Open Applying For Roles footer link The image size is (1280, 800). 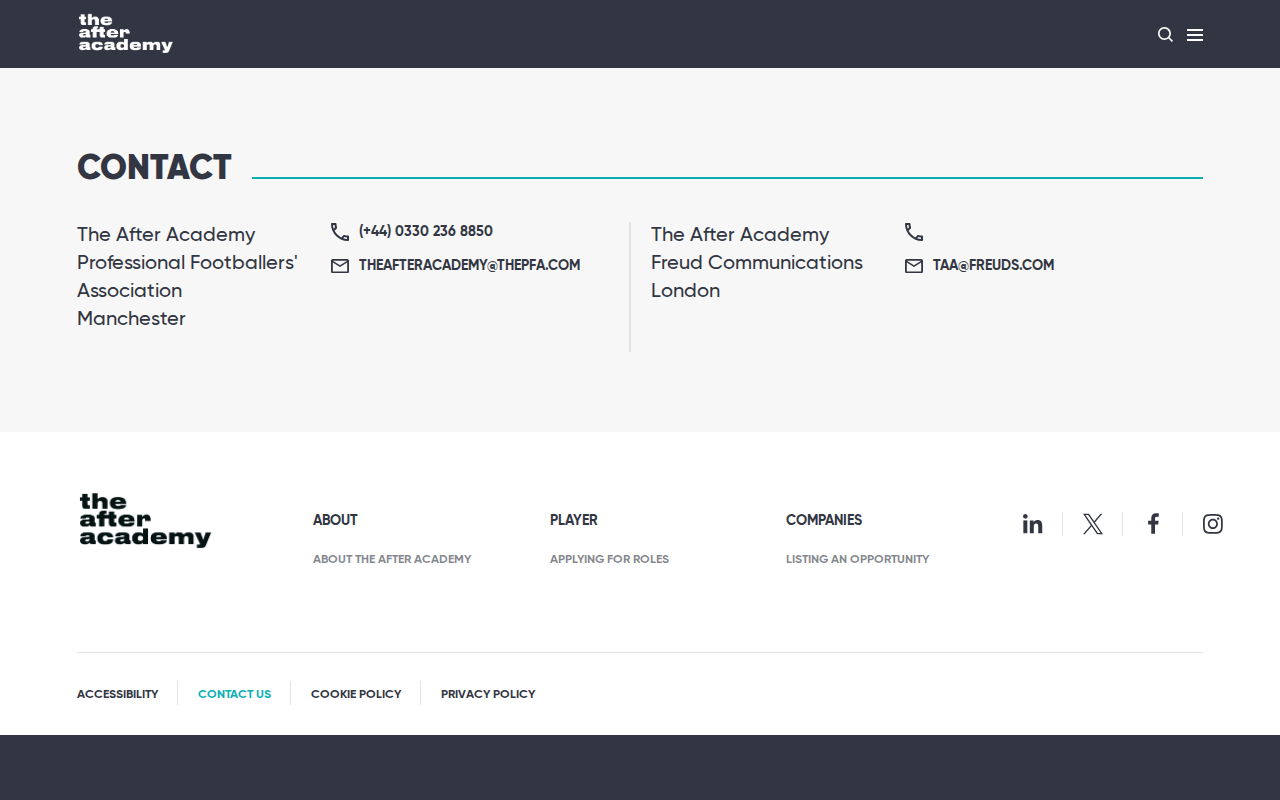tap(609, 559)
